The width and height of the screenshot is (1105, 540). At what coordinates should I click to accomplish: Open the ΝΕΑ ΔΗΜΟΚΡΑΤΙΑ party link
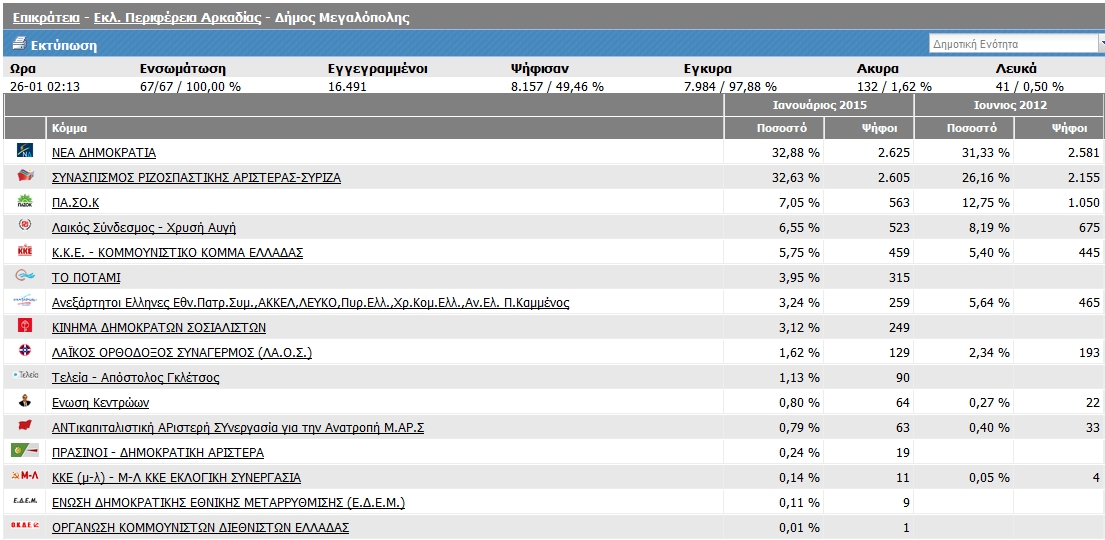point(104,153)
